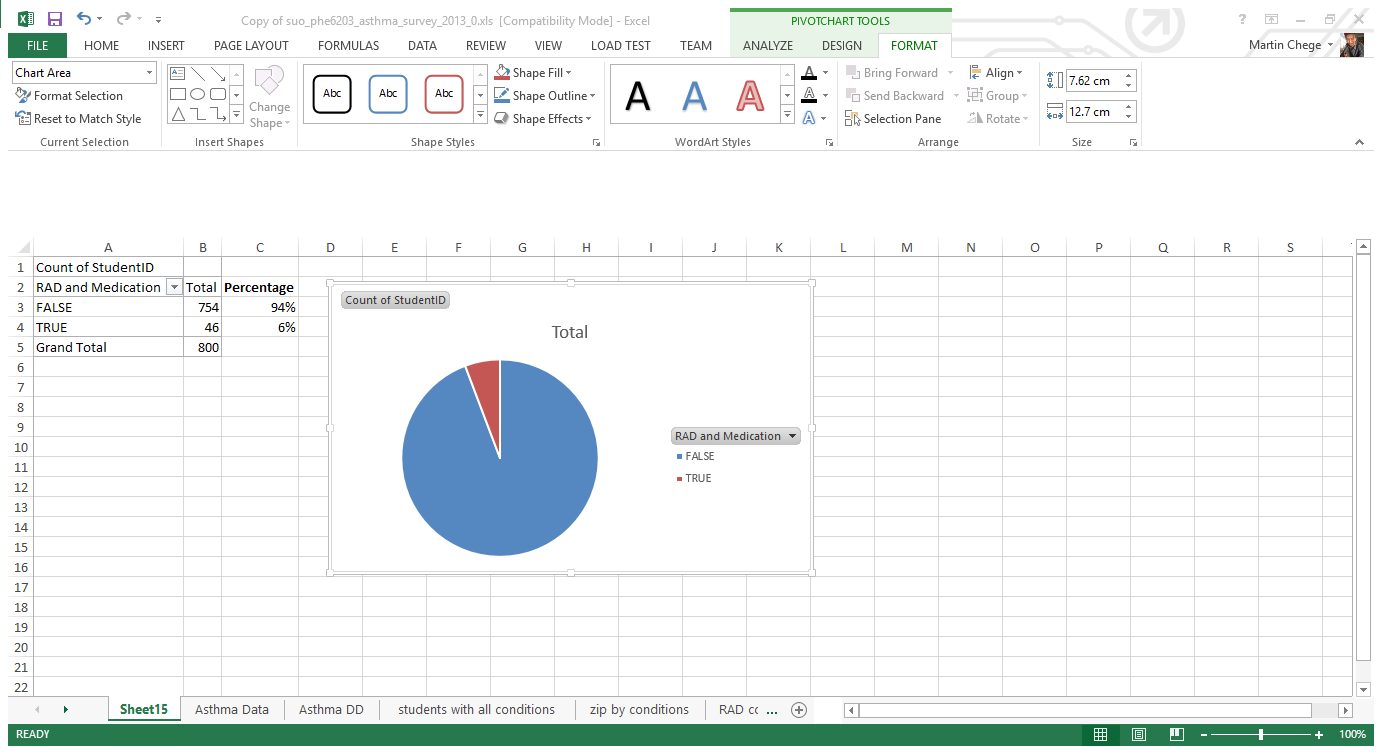1382x754 pixels.
Task: Click the Save icon in quick access toolbar
Action: (x=55, y=19)
